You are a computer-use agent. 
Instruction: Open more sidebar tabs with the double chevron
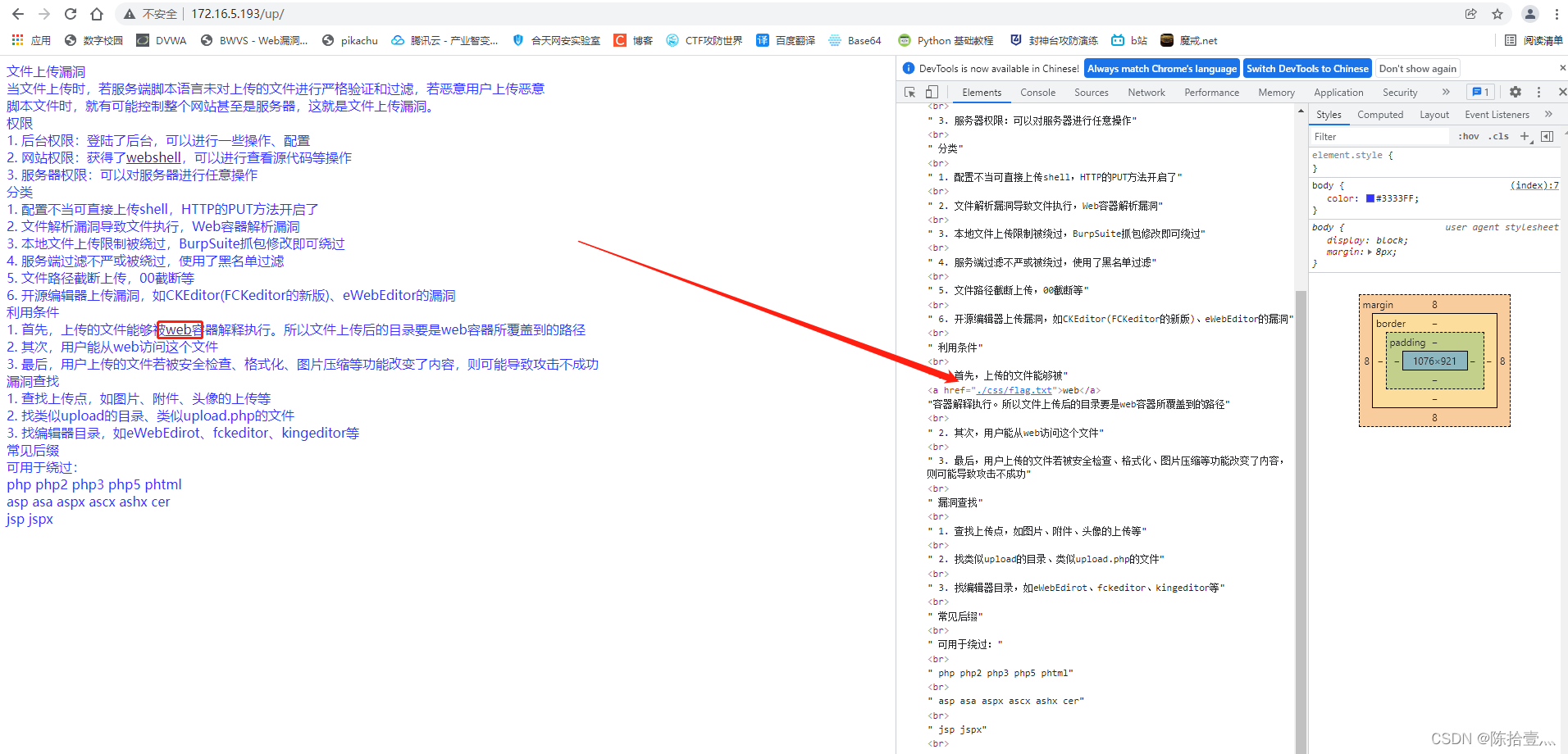1549,114
